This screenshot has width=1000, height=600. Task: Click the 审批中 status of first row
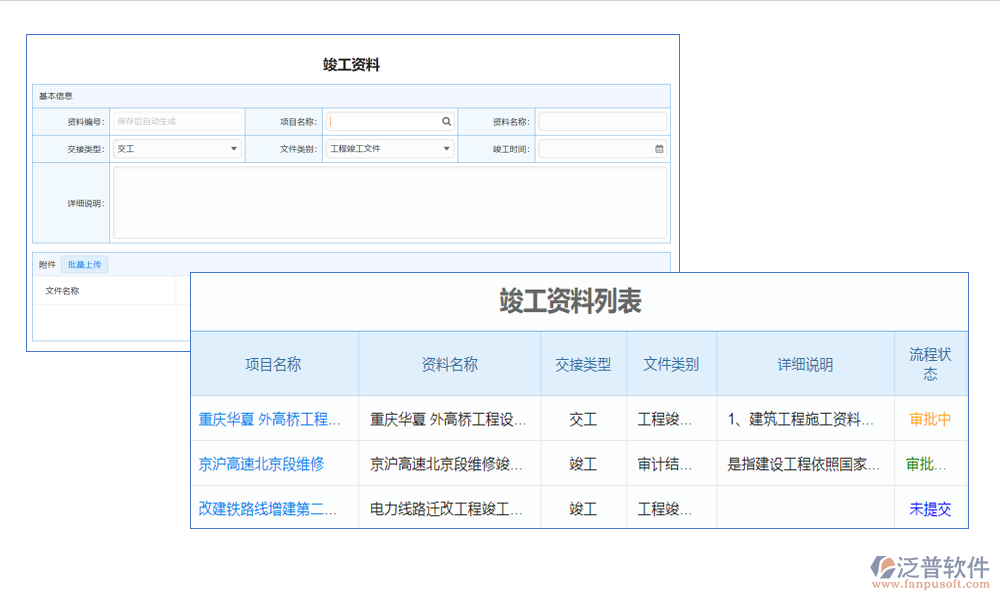coord(930,419)
